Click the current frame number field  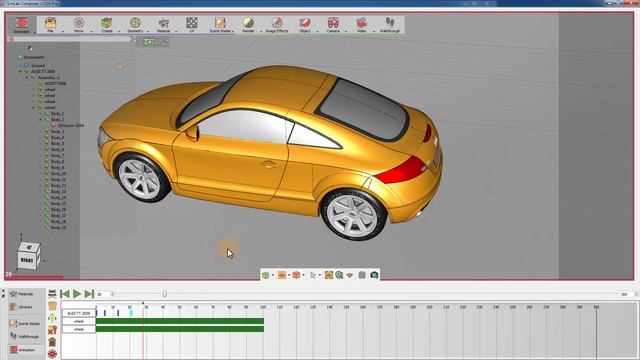102,294
